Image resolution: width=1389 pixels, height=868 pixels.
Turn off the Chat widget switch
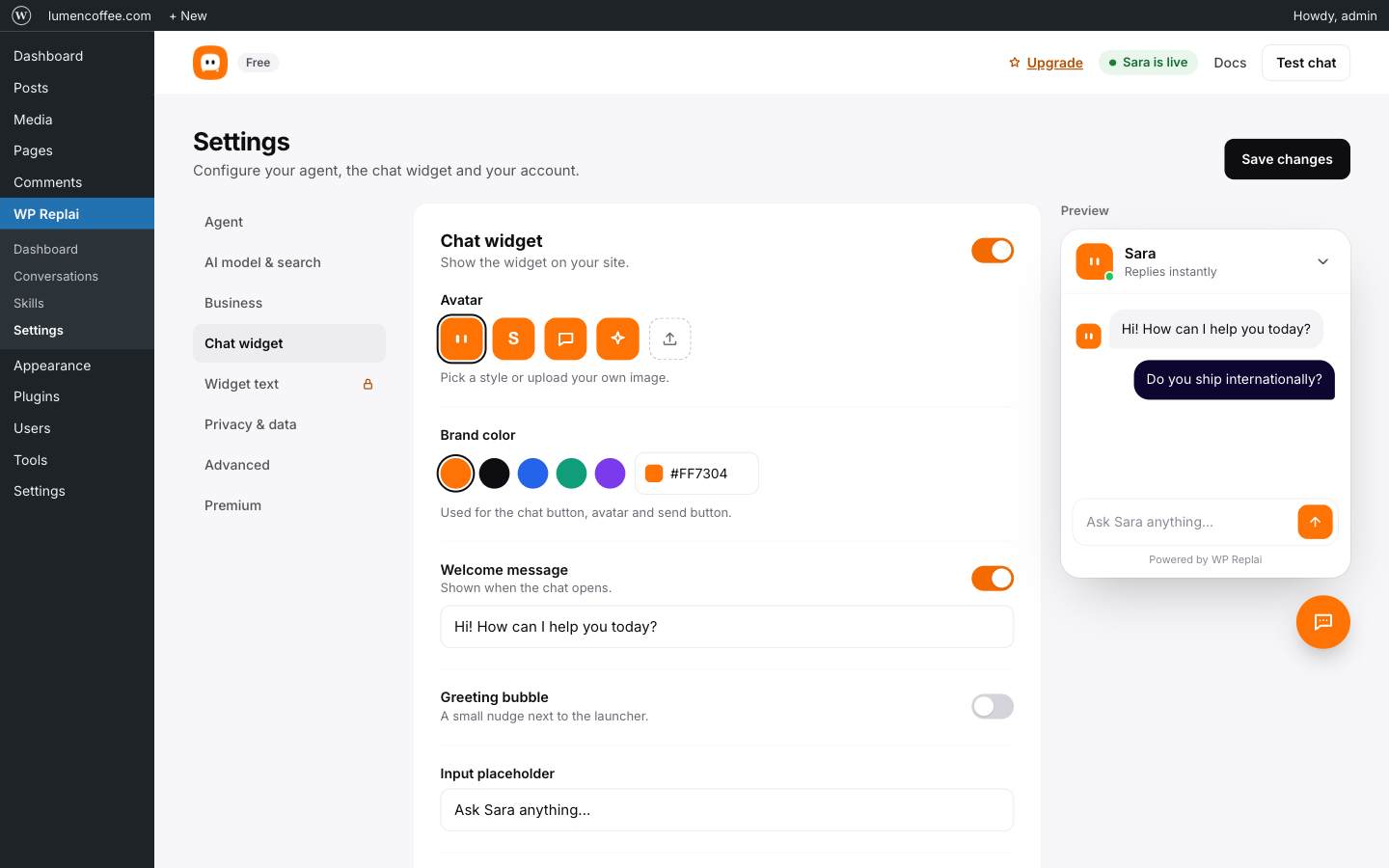(992, 251)
